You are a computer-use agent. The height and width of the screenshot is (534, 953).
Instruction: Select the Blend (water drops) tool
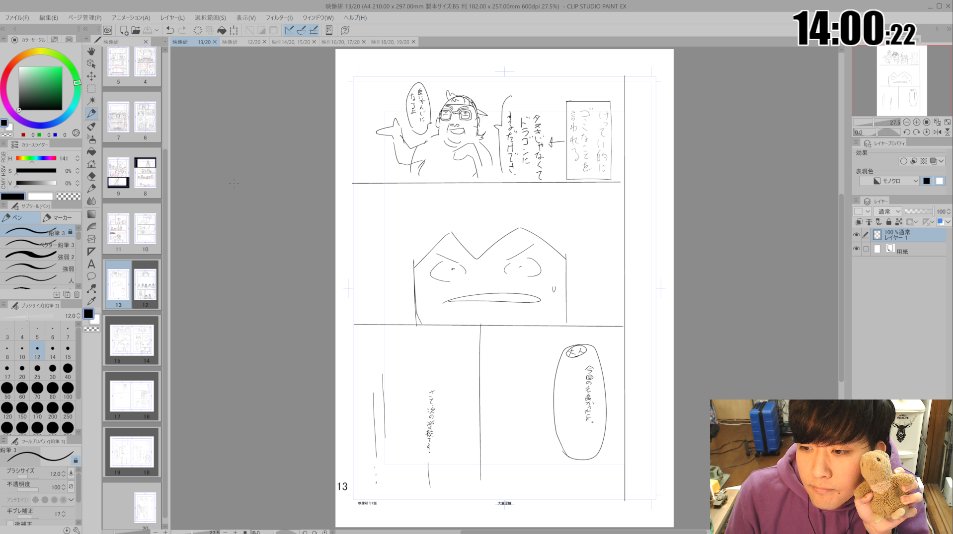click(x=91, y=201)
